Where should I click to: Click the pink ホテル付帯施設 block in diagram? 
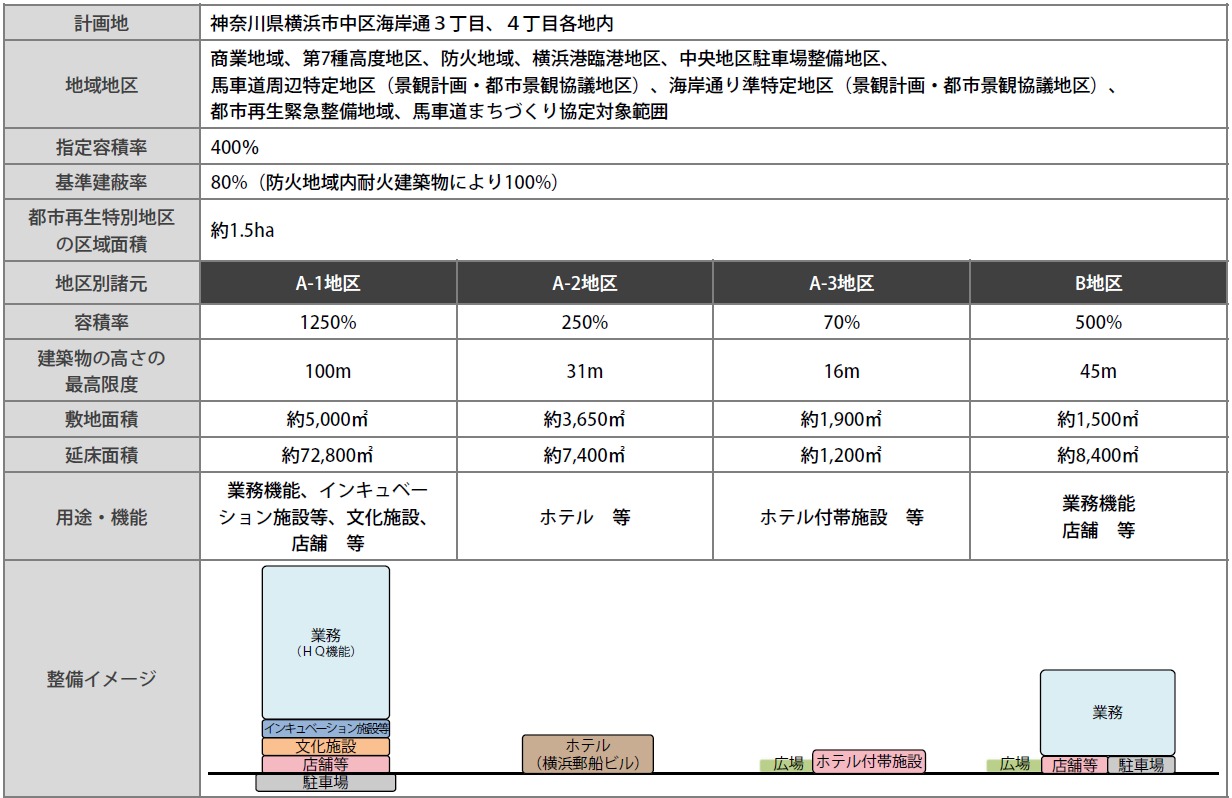[868, 762]
